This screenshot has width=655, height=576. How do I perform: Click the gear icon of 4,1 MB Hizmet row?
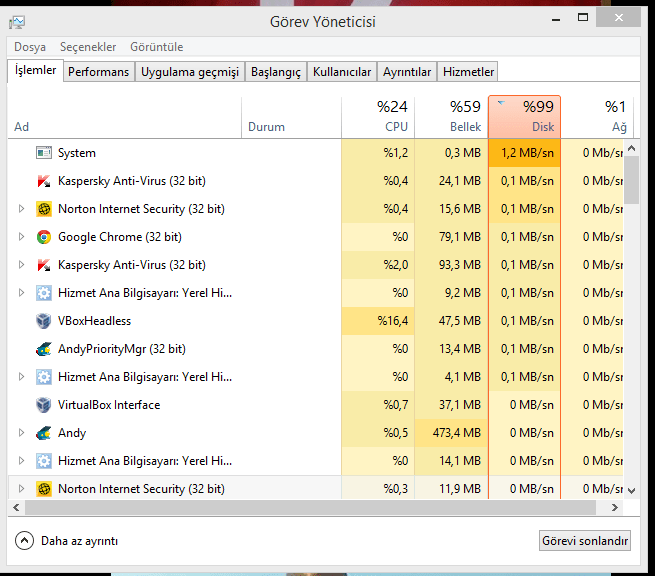coord(43,377)
